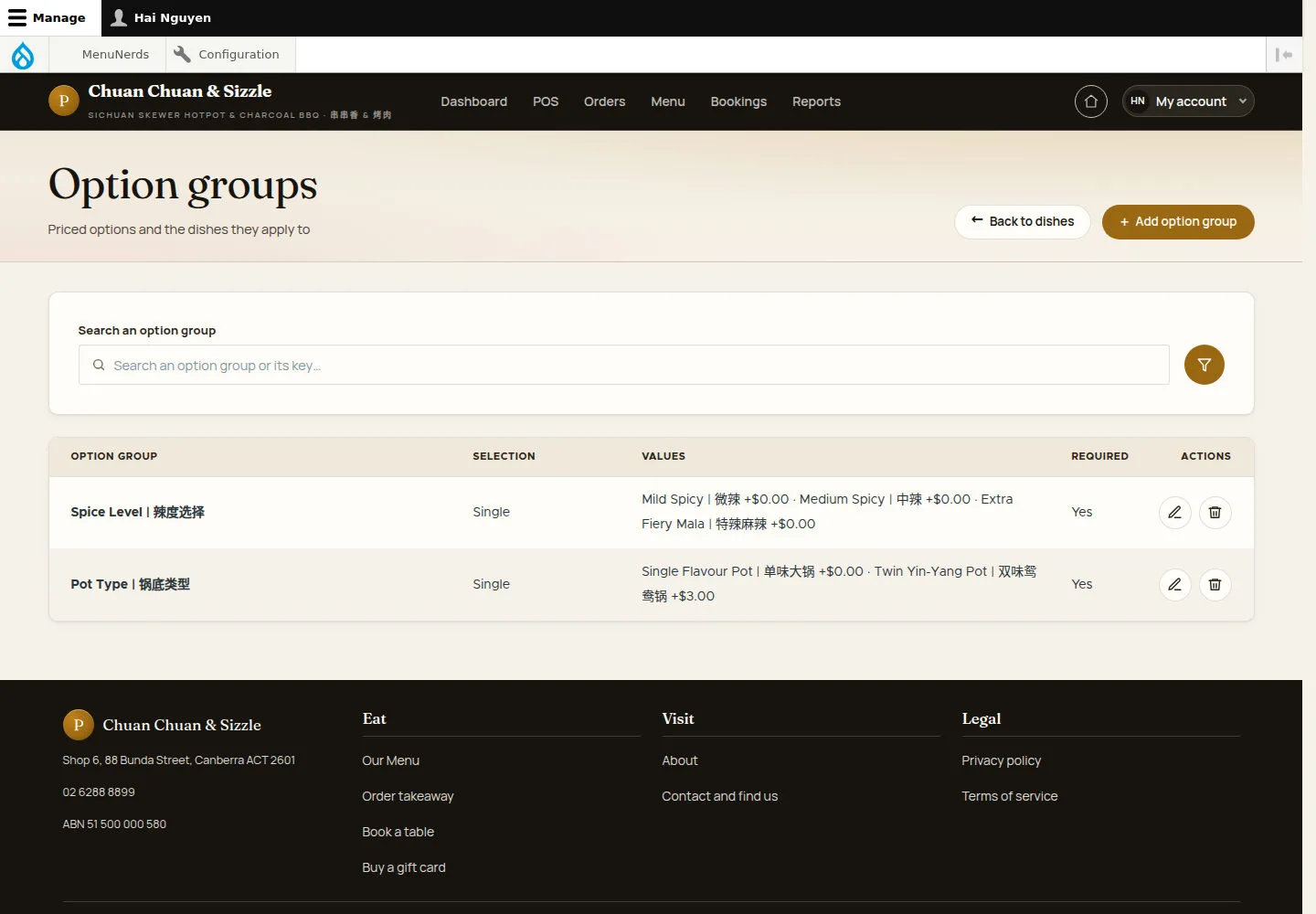The width and height of the screenshot is (1316, 914).
Task: Click the Hai Nguyen user toolbar item
Action: (161, 17)
